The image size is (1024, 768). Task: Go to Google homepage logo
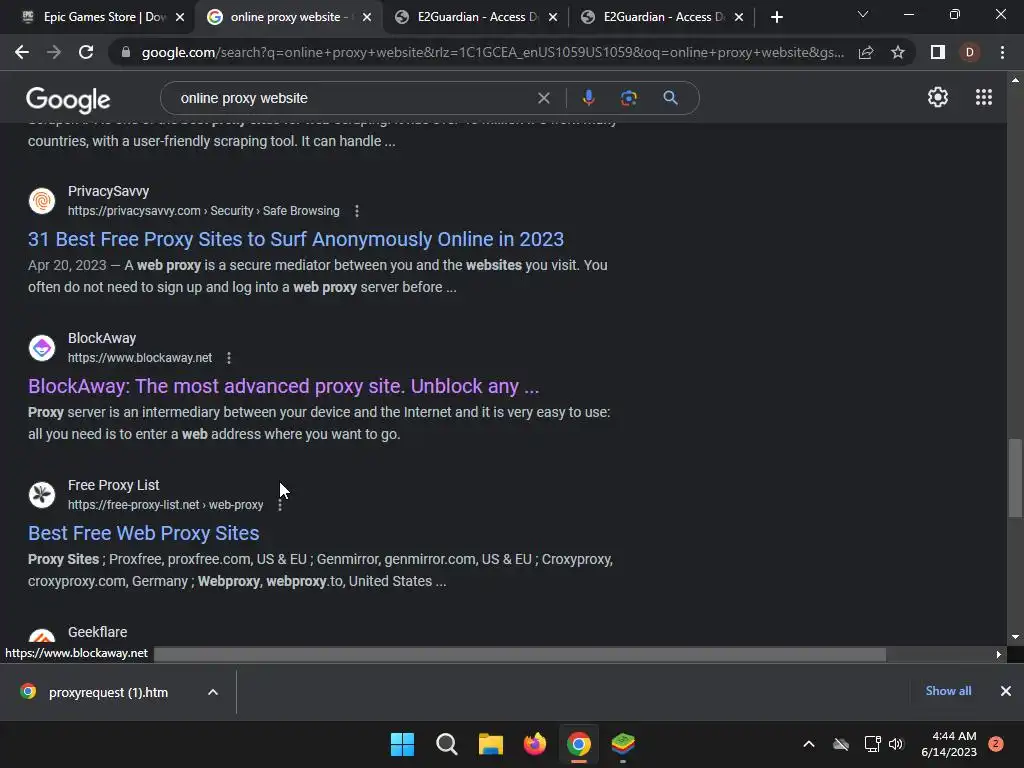pyautogui.click(x=68, y=99)
